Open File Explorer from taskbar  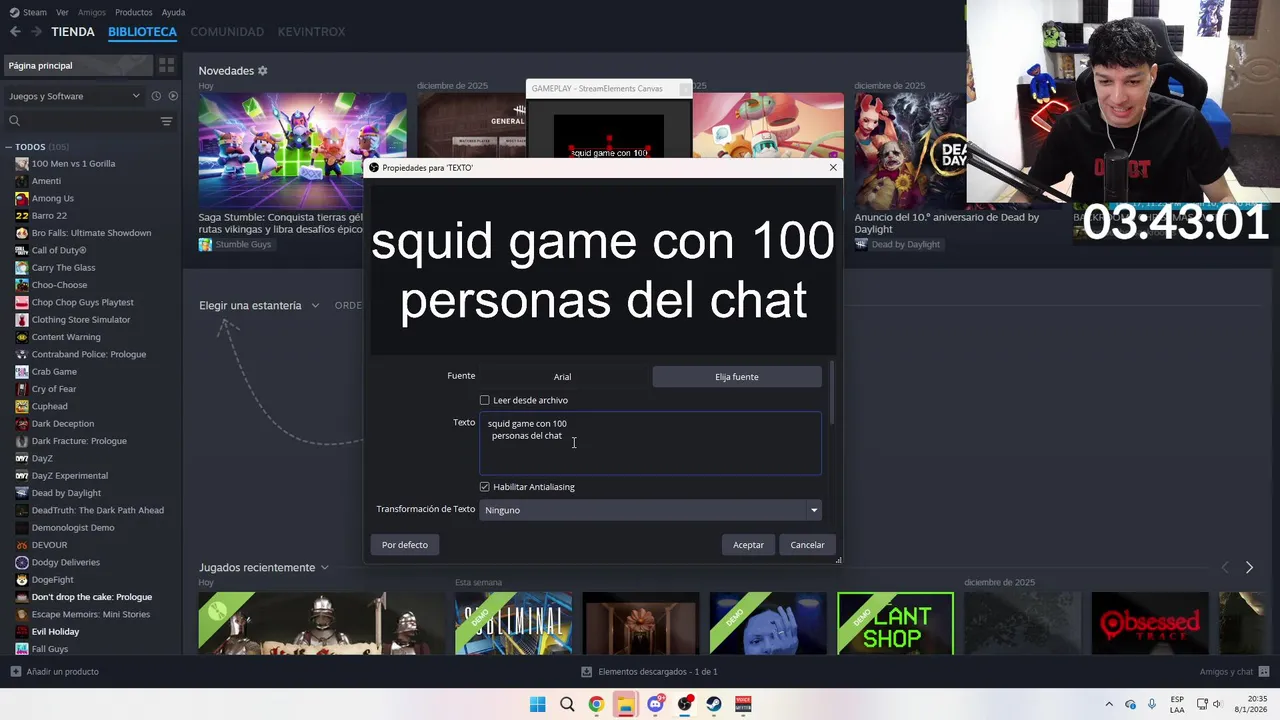point(625,704)
